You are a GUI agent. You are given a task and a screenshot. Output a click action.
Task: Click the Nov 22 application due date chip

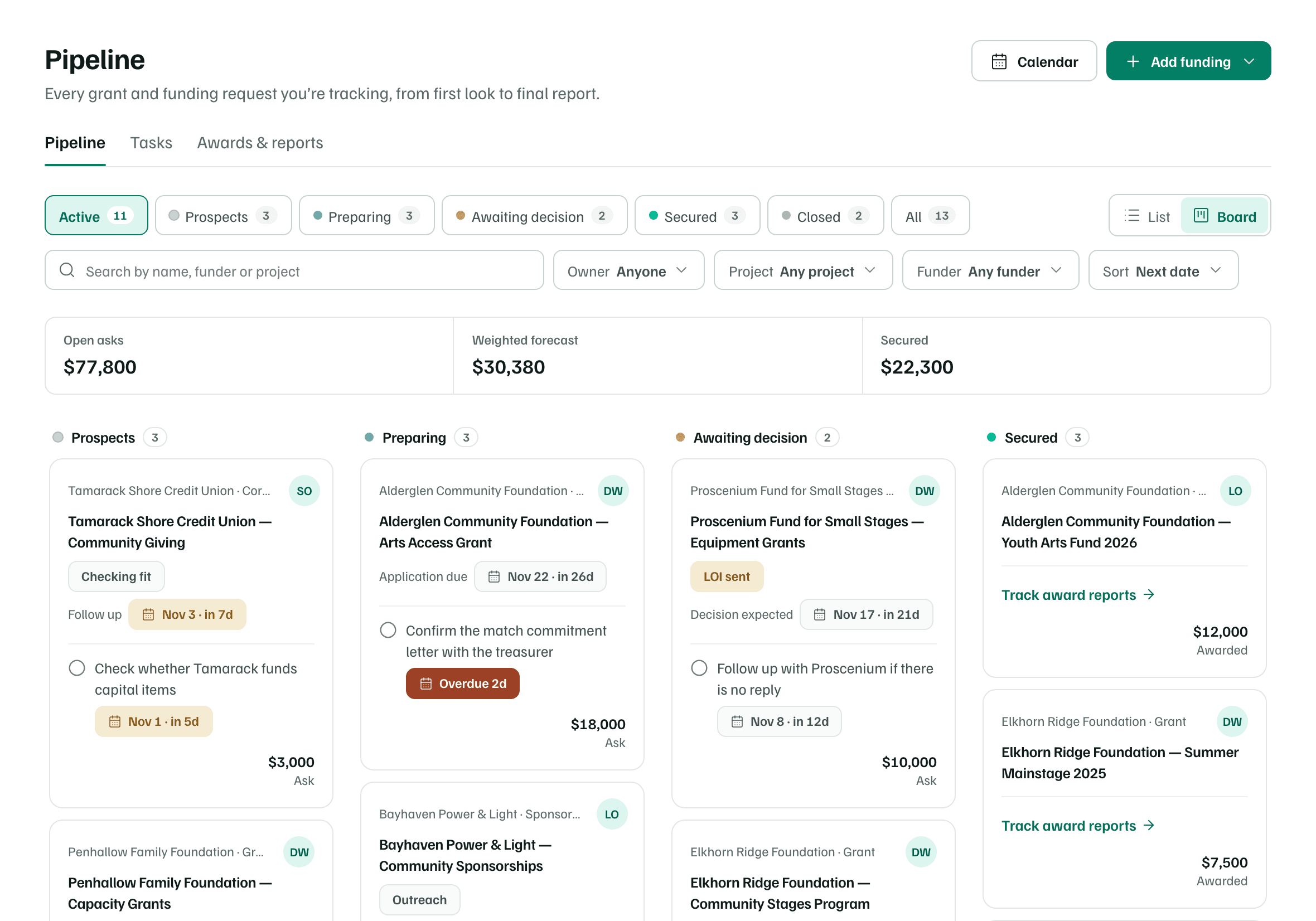pyautogui.click(x=540, y=576)
